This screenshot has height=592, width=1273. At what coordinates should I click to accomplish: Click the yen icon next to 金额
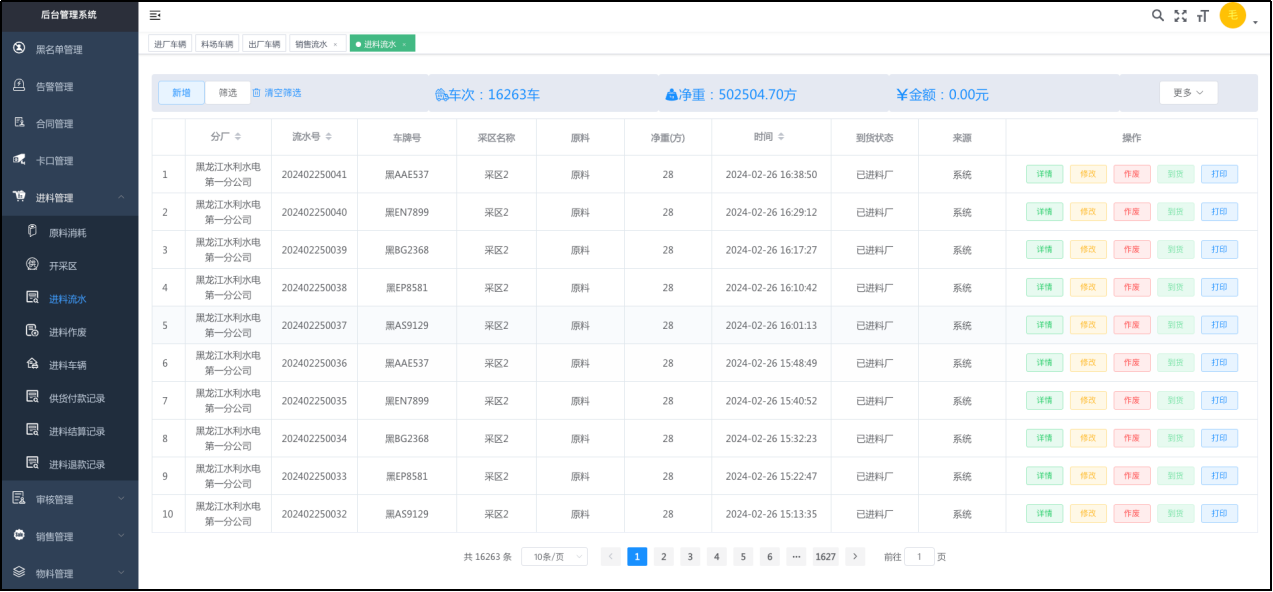(901, 95)
